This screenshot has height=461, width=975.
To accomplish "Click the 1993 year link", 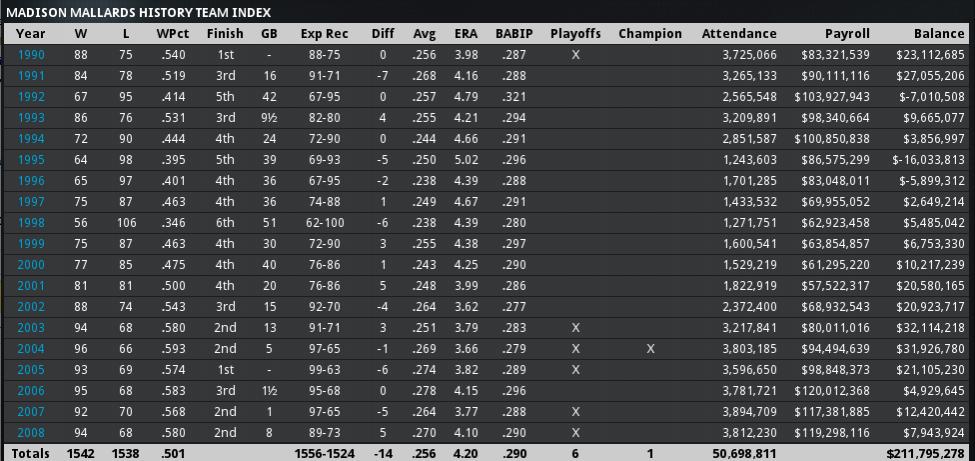I will coord(31,117).
